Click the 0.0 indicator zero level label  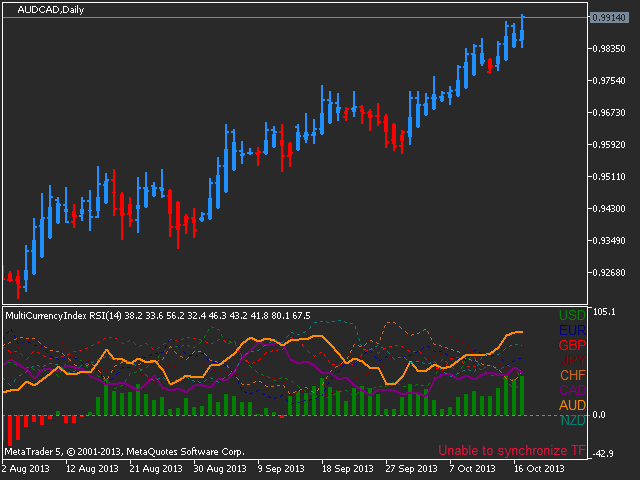click(600, 414)
